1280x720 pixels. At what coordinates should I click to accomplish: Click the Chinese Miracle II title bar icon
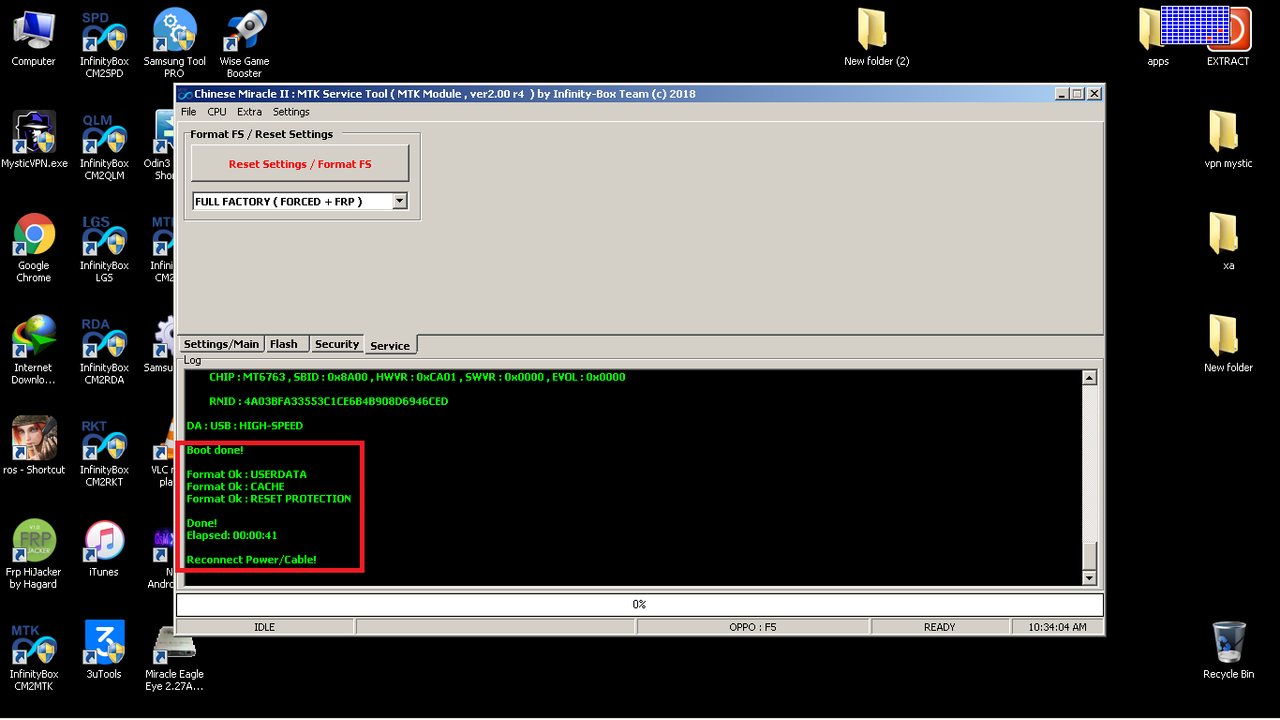[x=185, y=94]
